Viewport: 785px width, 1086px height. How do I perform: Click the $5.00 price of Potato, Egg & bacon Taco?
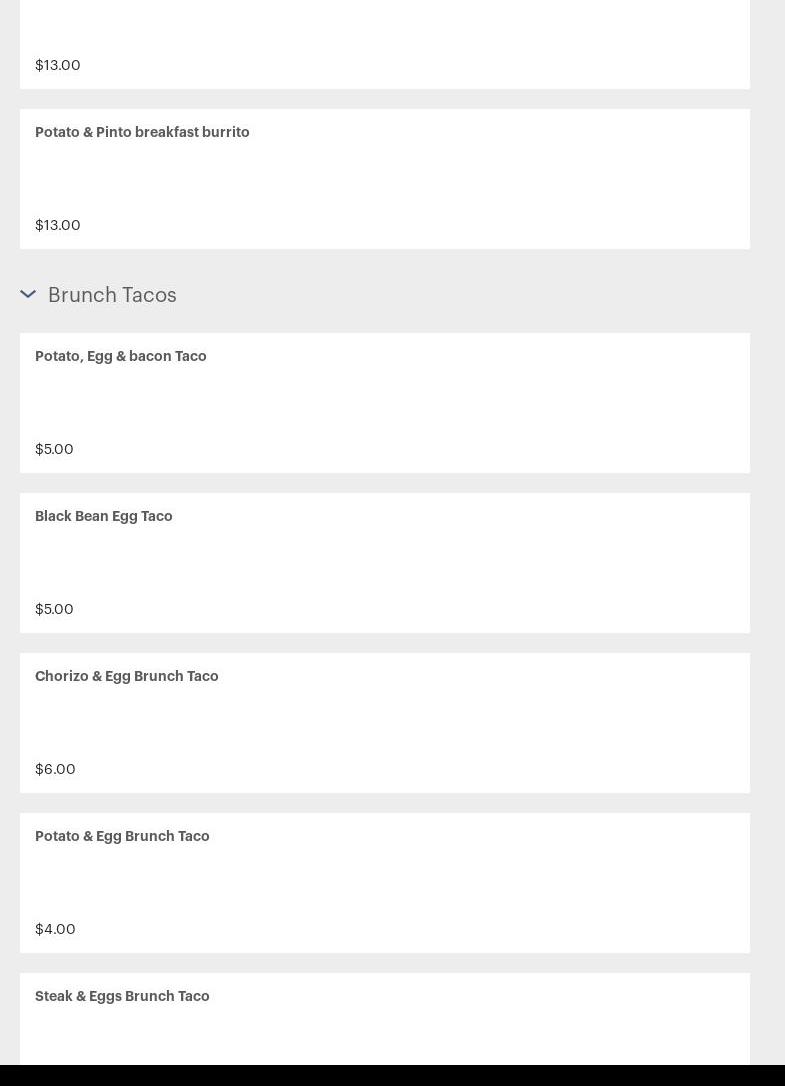pyautogui.click(x=54, y=449)
